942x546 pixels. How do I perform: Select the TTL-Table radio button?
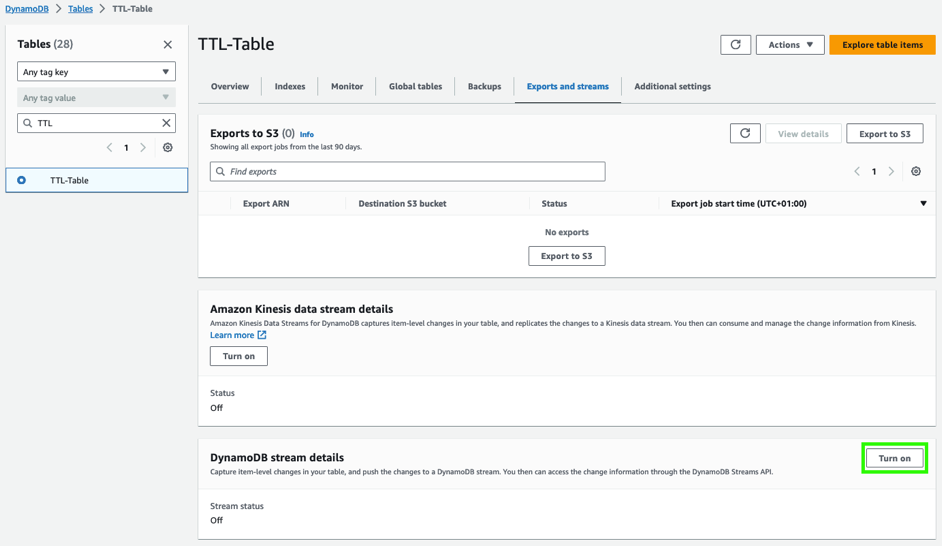pyautogui.click(x=22, y=180)
